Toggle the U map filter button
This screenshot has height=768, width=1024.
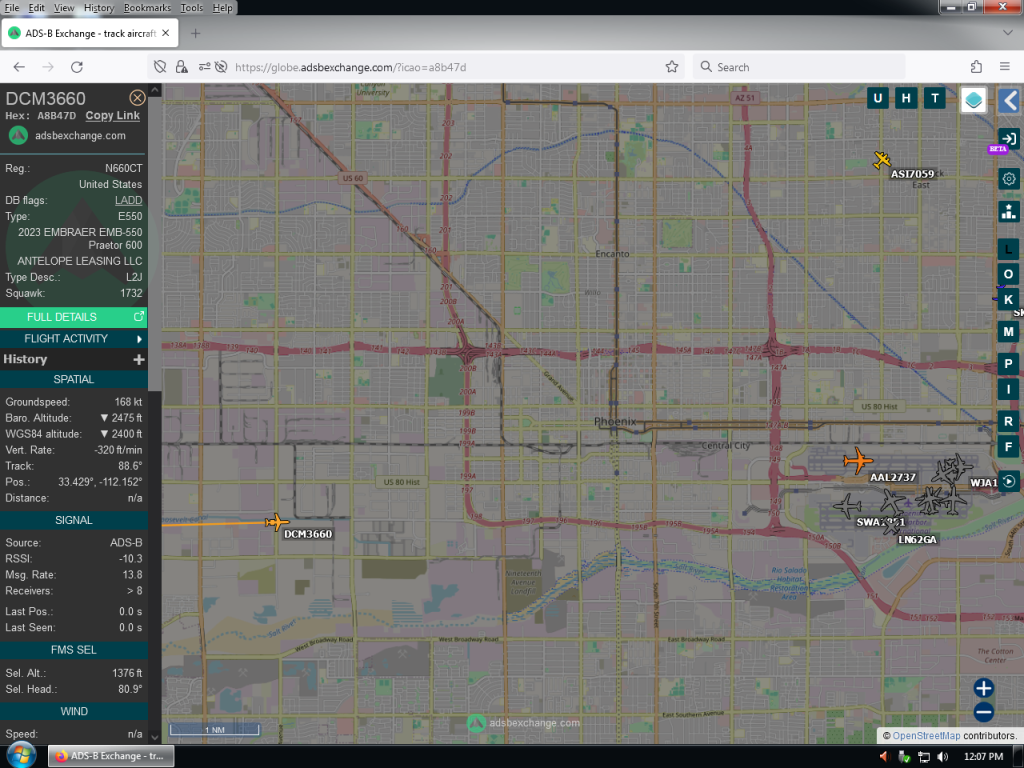tap(877, 99)
